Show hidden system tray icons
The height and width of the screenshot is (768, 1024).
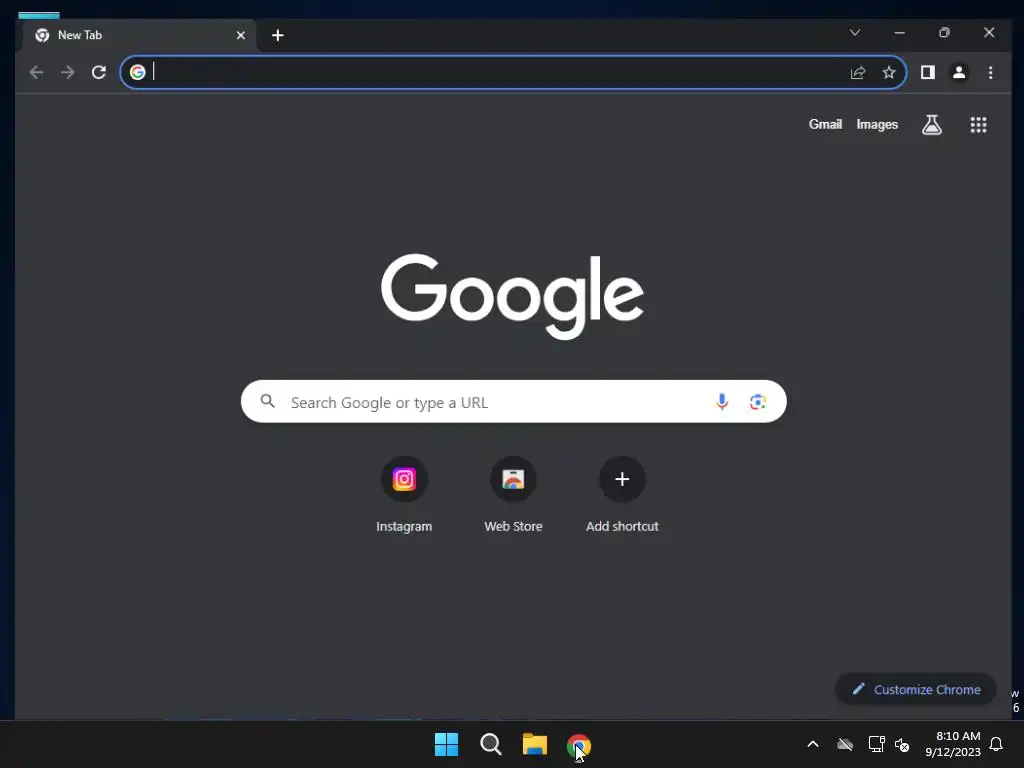[813, 744]
